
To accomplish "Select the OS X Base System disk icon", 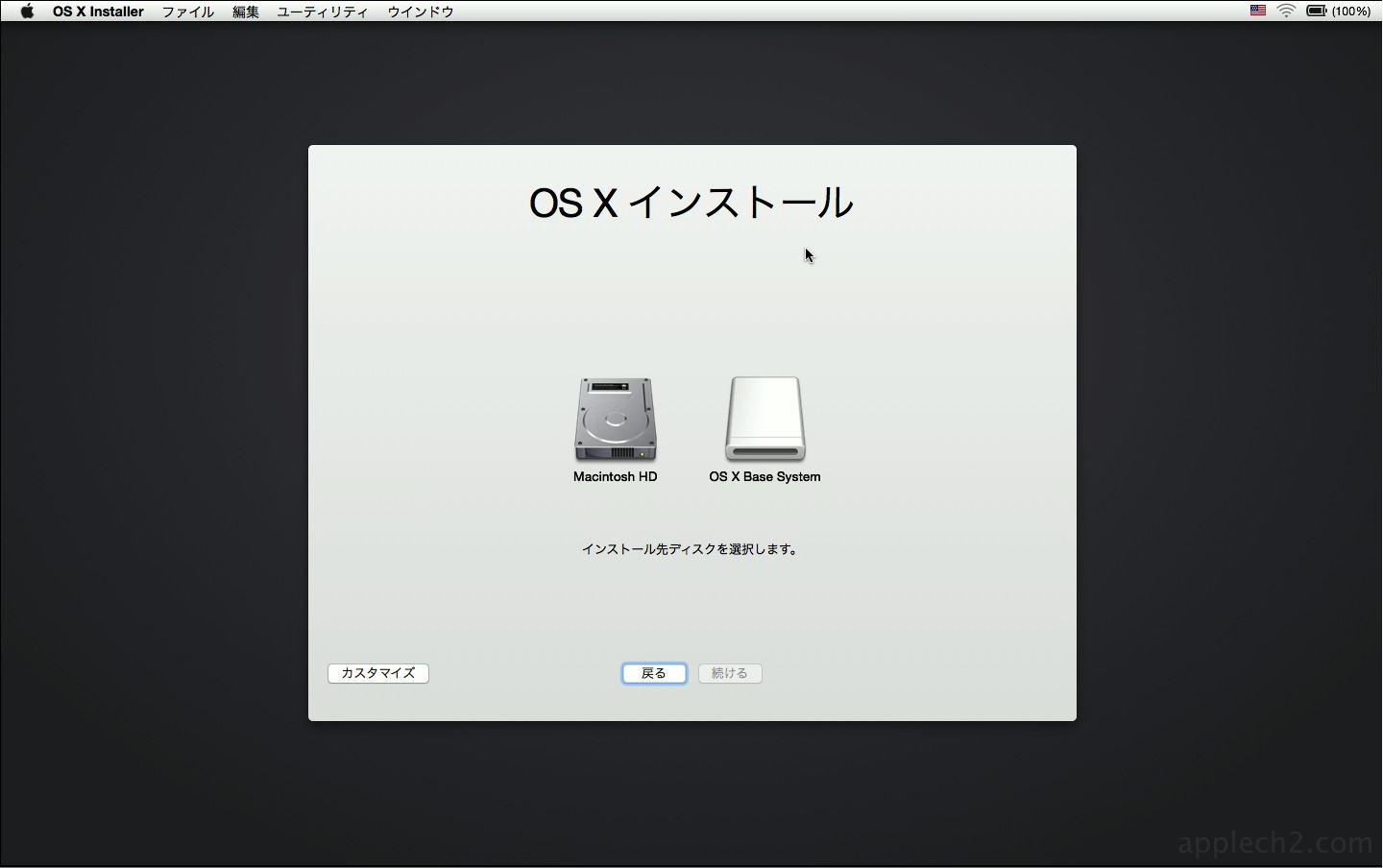I will click(x=765, y=420).
